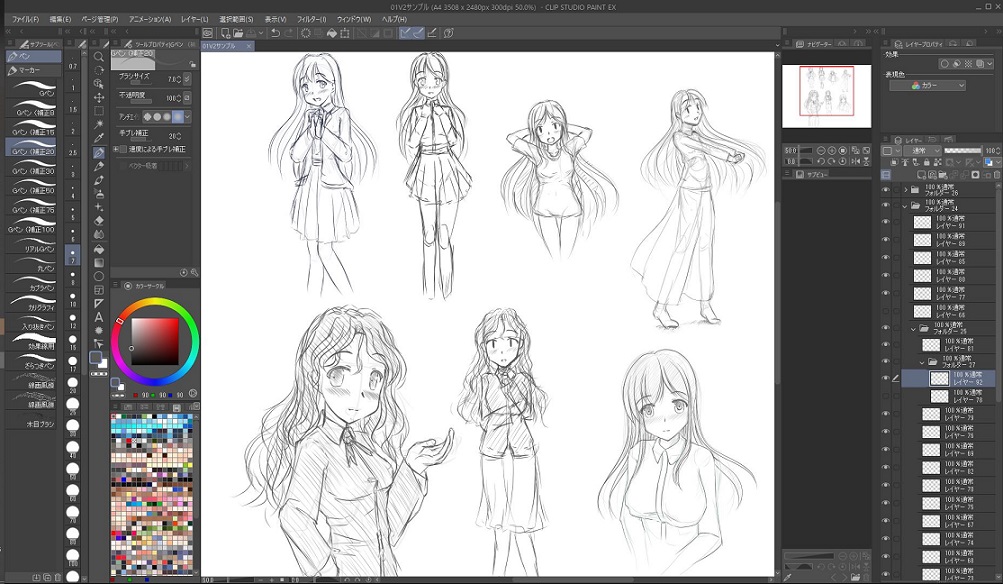1003x584 pixels.
Task: Click Flip horizontal in Navigator panel
Action: [x=855, y=161]
